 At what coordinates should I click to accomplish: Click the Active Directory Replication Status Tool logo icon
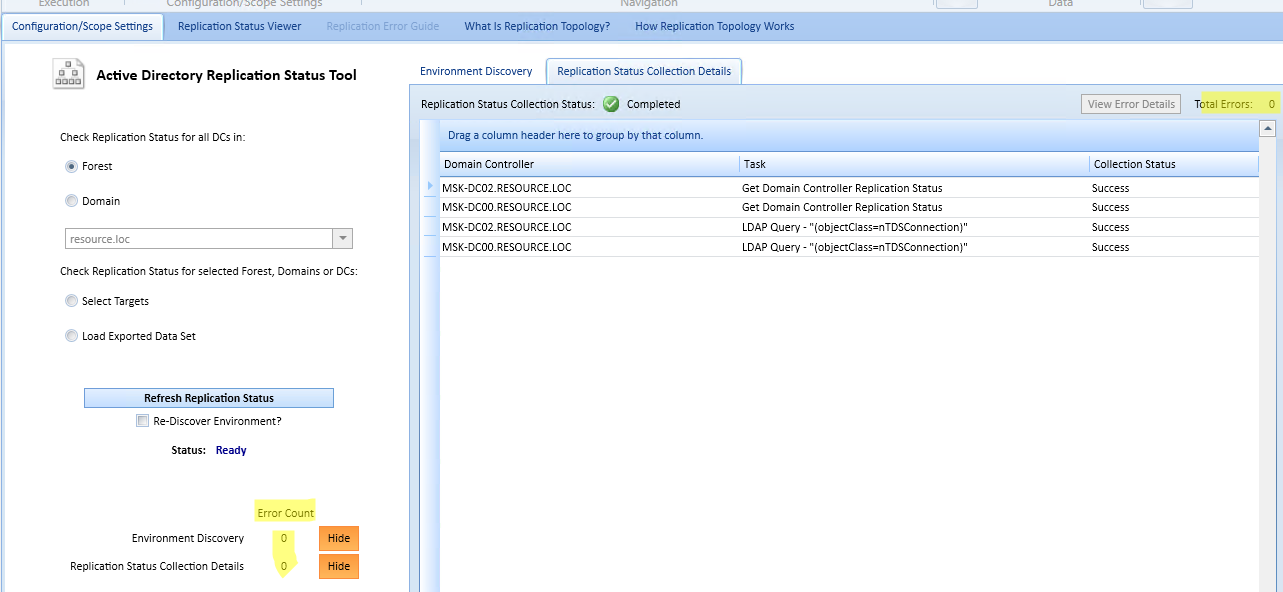click(69, 74)
